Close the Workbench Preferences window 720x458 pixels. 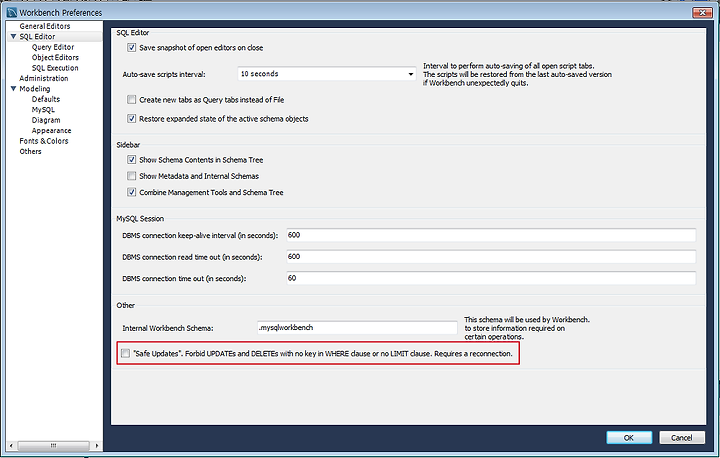702,12
